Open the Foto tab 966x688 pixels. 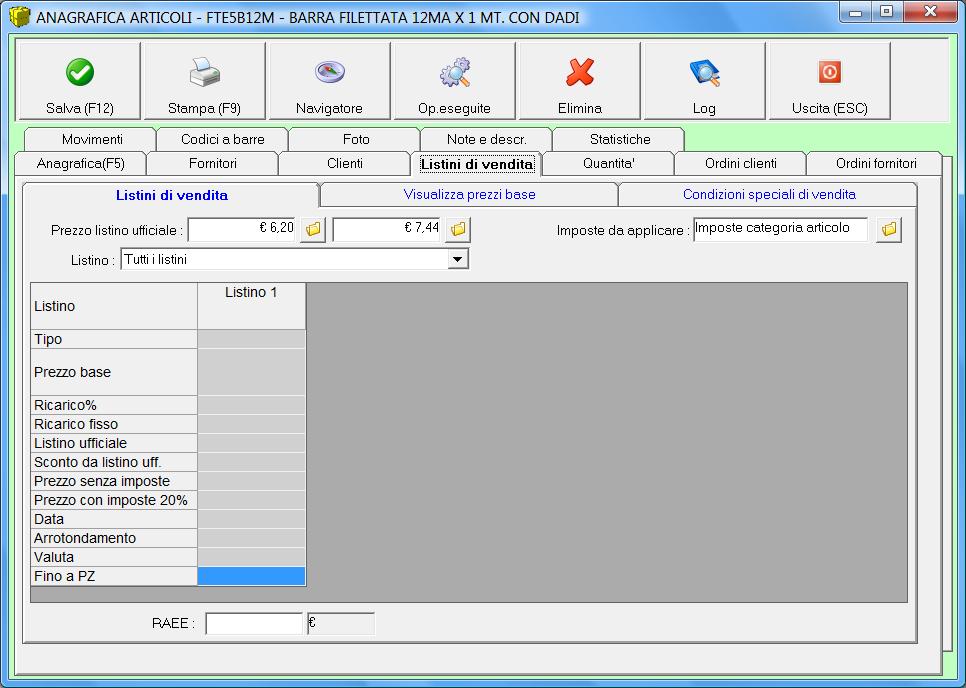click(355, 139)
